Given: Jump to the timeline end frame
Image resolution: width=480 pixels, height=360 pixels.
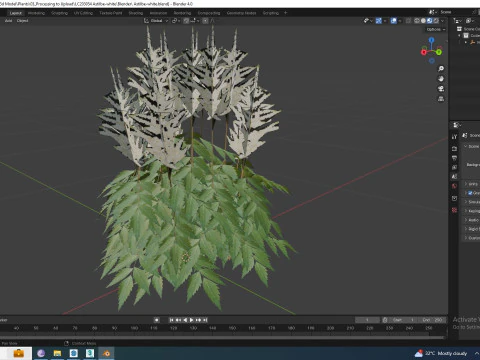Looking at the screenshot, I should click(205, 320).
